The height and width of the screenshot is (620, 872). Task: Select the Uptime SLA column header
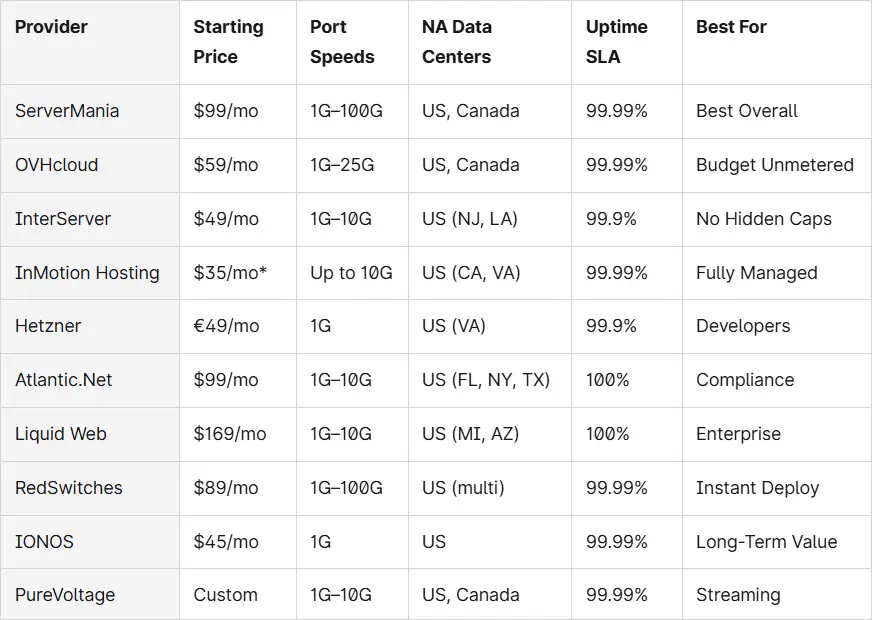[617, 42]
